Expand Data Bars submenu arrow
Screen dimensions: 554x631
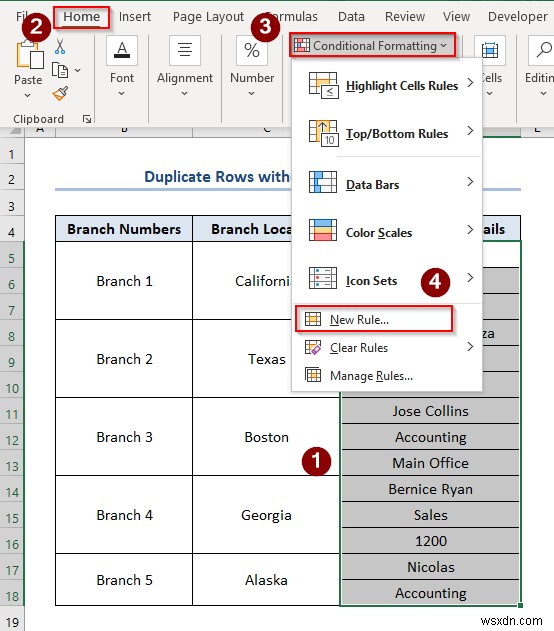pyautogui.click(x=470, y=181)
